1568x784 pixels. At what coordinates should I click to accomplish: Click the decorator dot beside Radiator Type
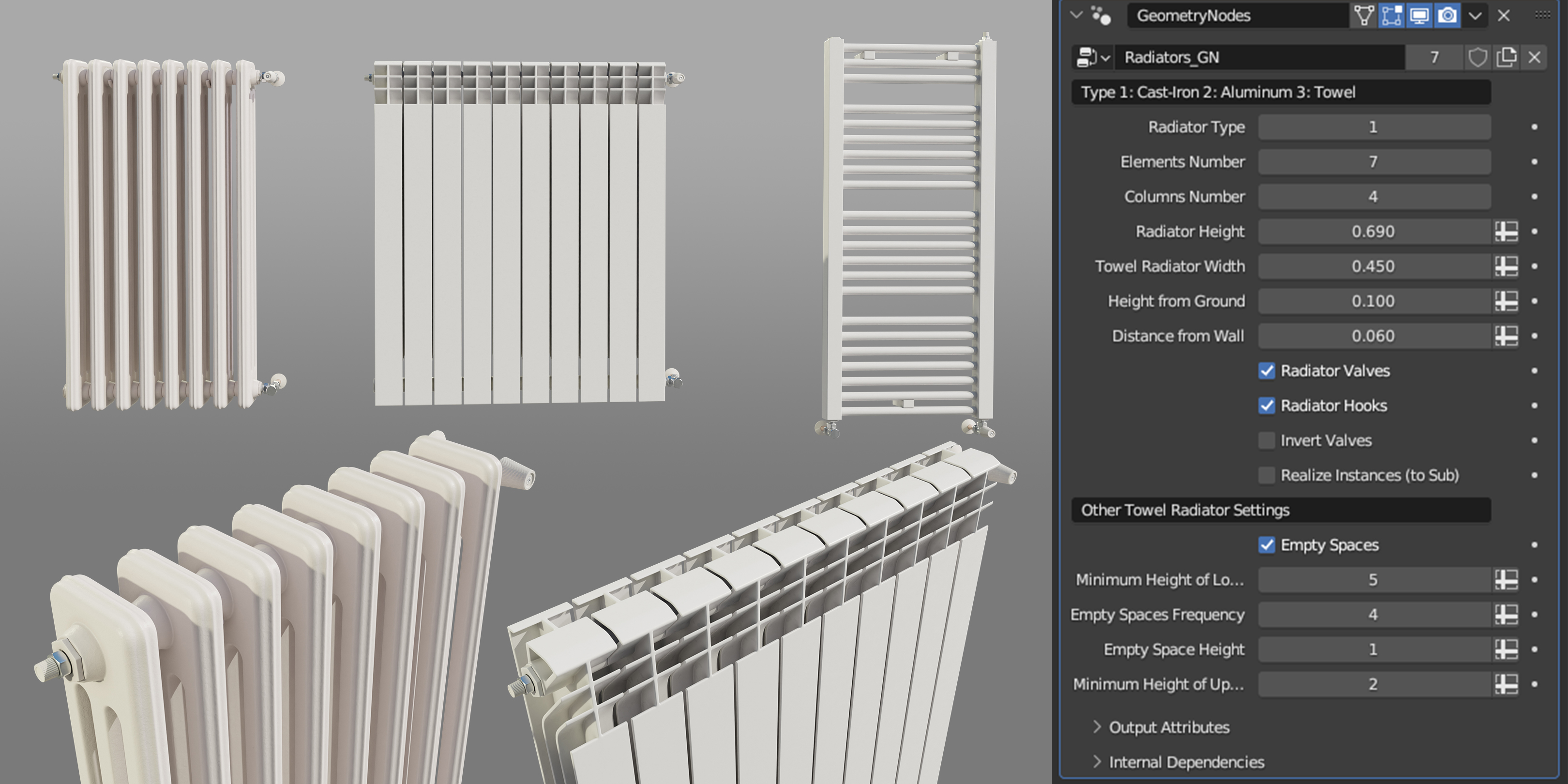[1535, 127]
